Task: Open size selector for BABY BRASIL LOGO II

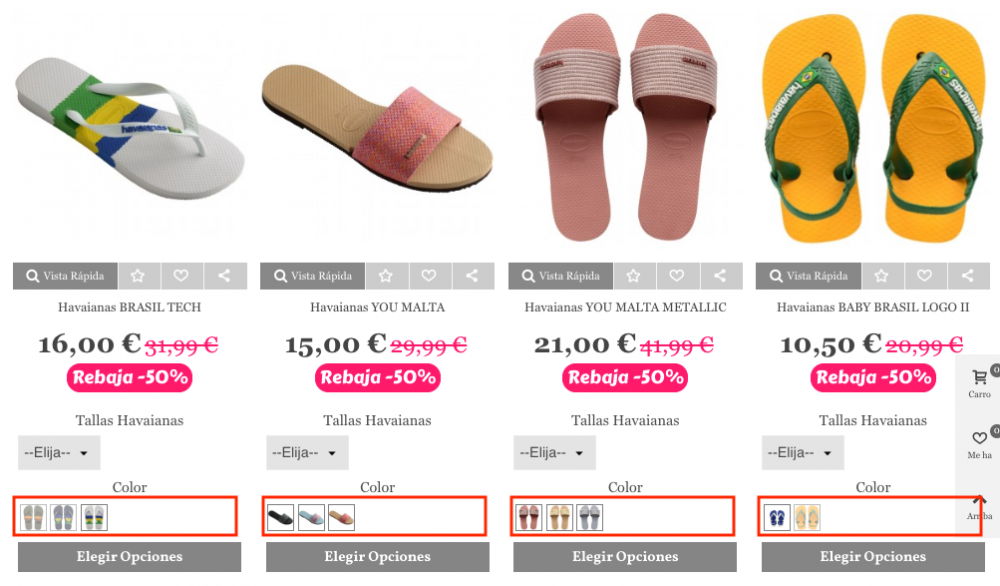Action: [802, 453]
